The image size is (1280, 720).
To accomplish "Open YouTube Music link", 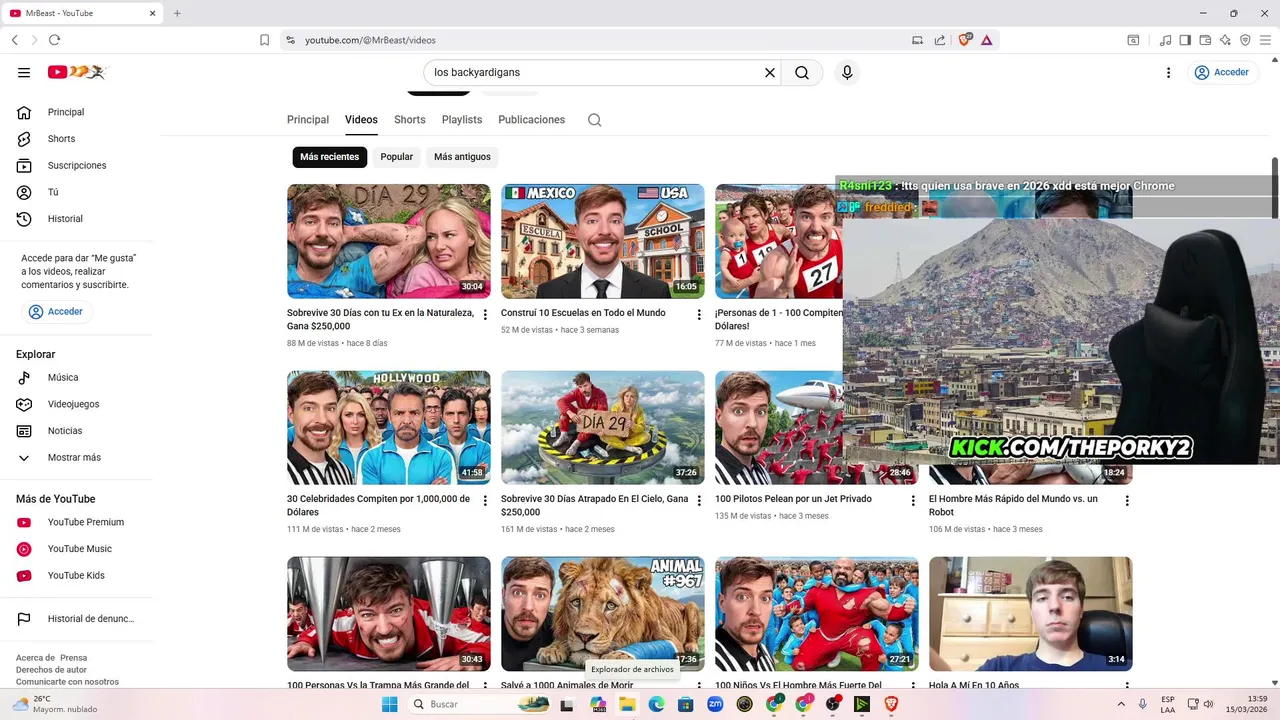I will tap(80, 548).
